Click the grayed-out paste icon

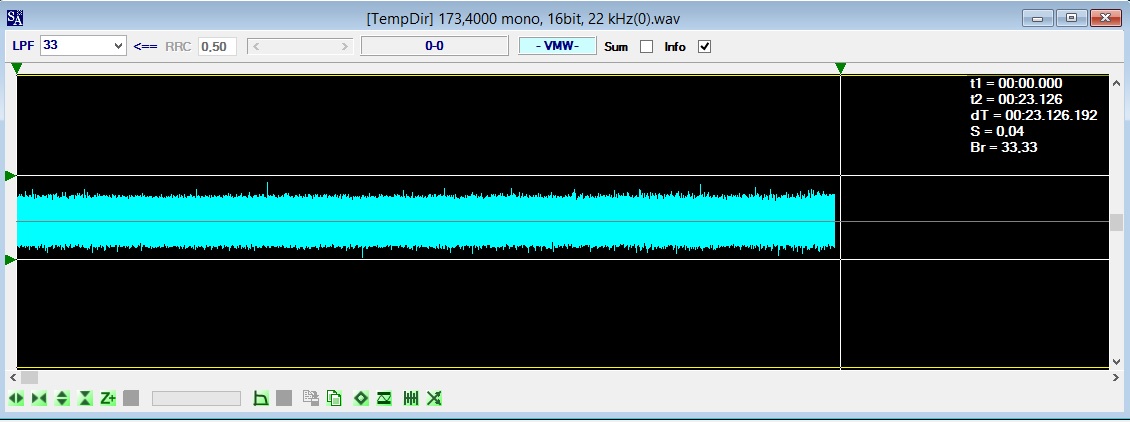coord(311,398)
